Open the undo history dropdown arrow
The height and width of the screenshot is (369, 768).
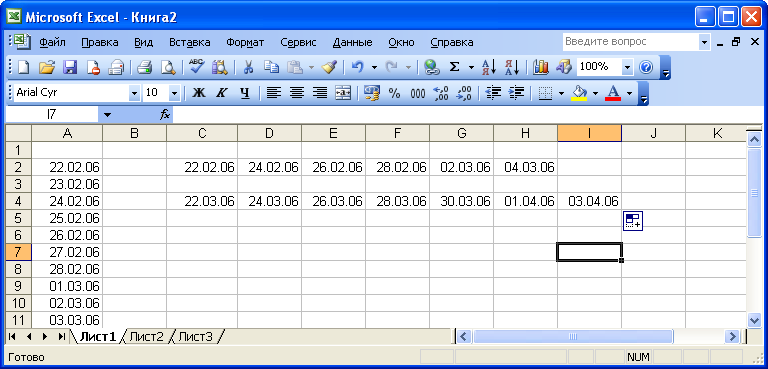point(374,67)
